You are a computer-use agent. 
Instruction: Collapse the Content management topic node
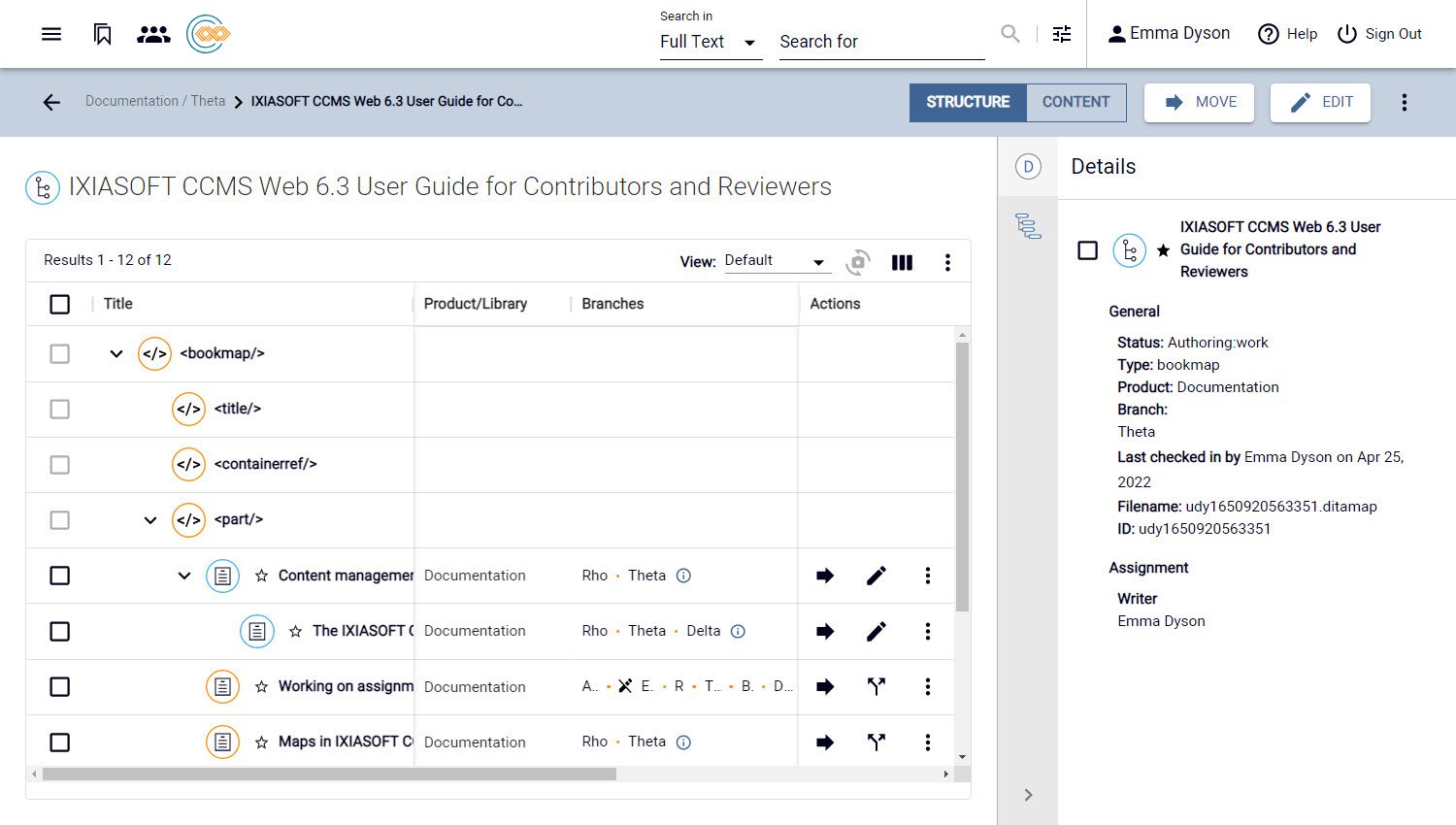click(x=184, y=576)
